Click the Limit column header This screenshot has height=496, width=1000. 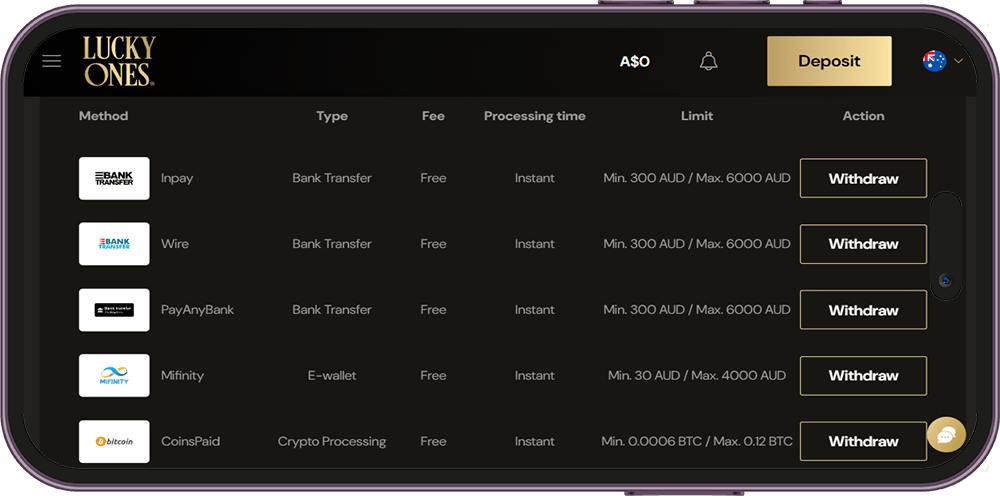click(697, 116)
